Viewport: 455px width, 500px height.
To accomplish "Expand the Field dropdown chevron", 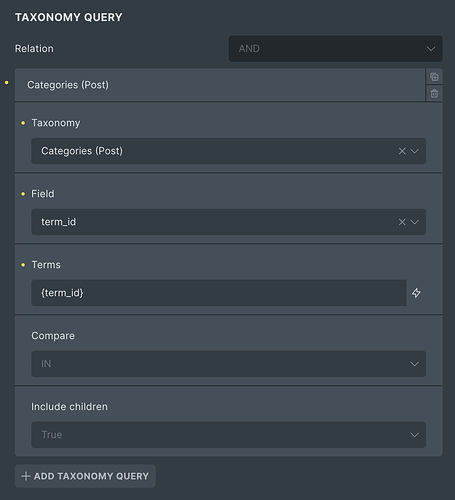I will tap(414, 222).
